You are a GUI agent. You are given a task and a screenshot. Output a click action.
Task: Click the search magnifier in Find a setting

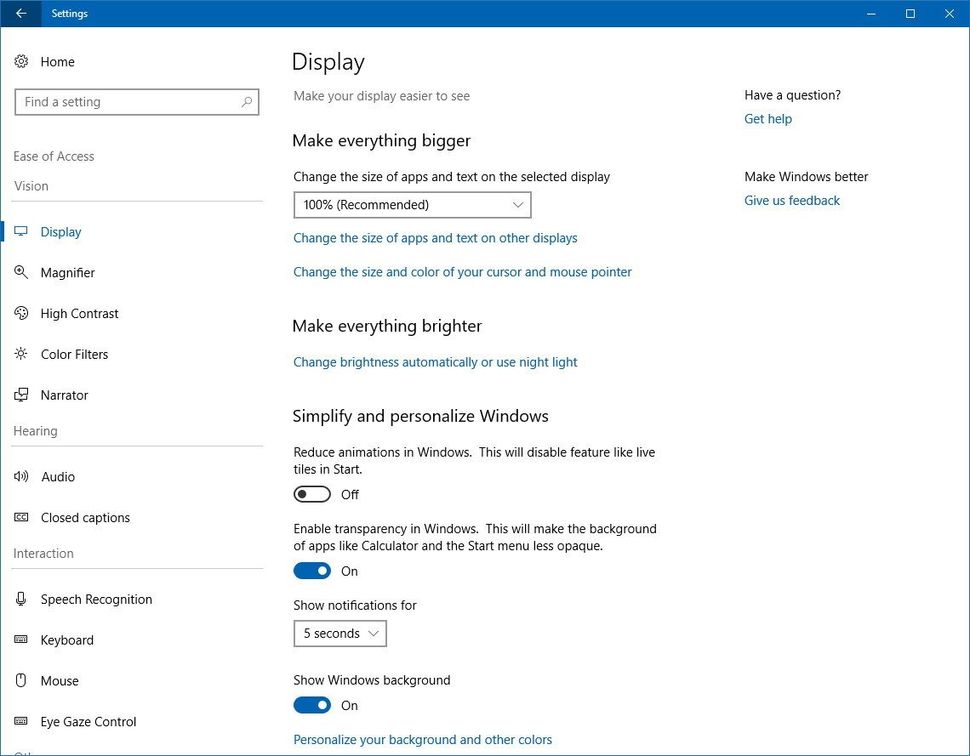[x=246, y=101]
